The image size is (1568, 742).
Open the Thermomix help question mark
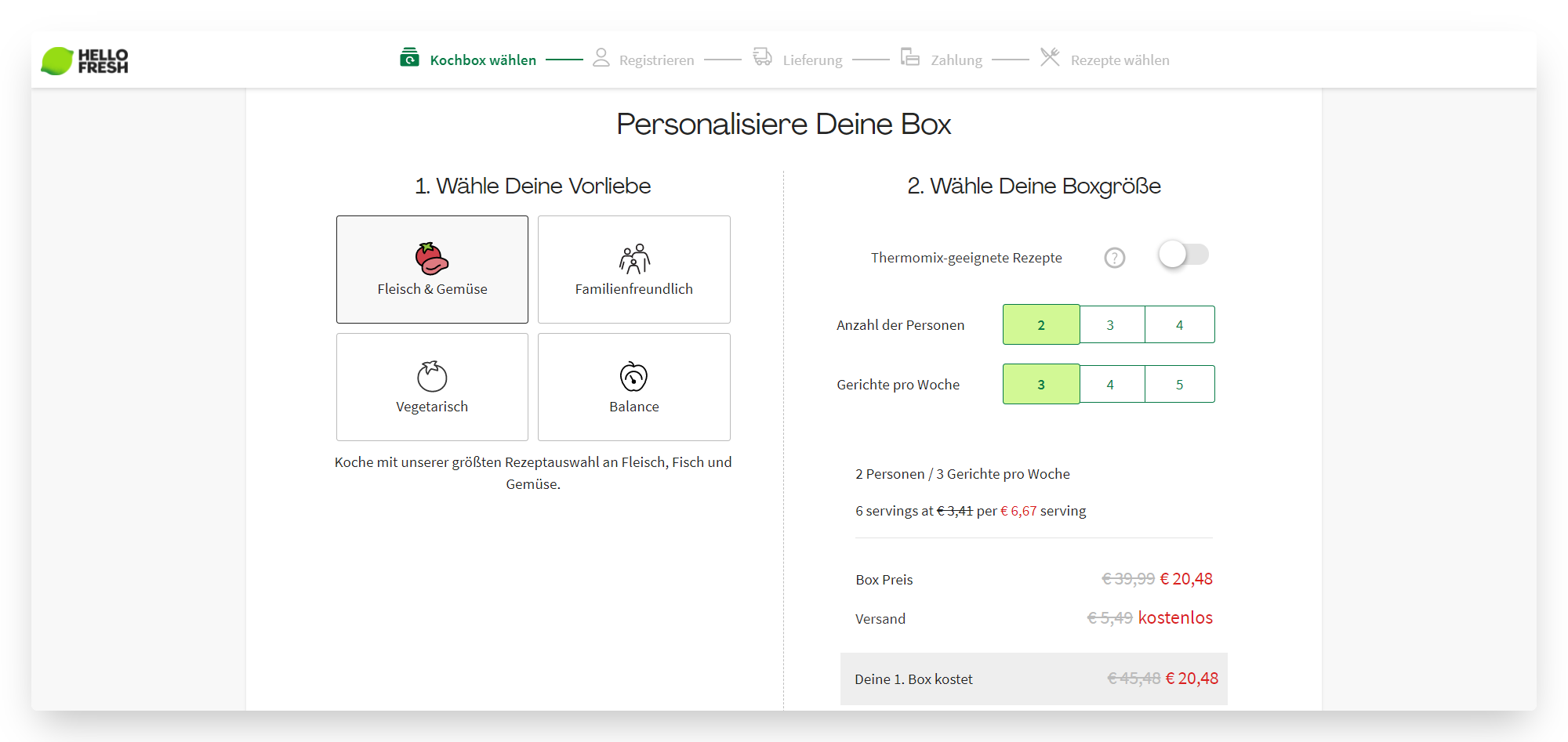[x=1115, y=258]
